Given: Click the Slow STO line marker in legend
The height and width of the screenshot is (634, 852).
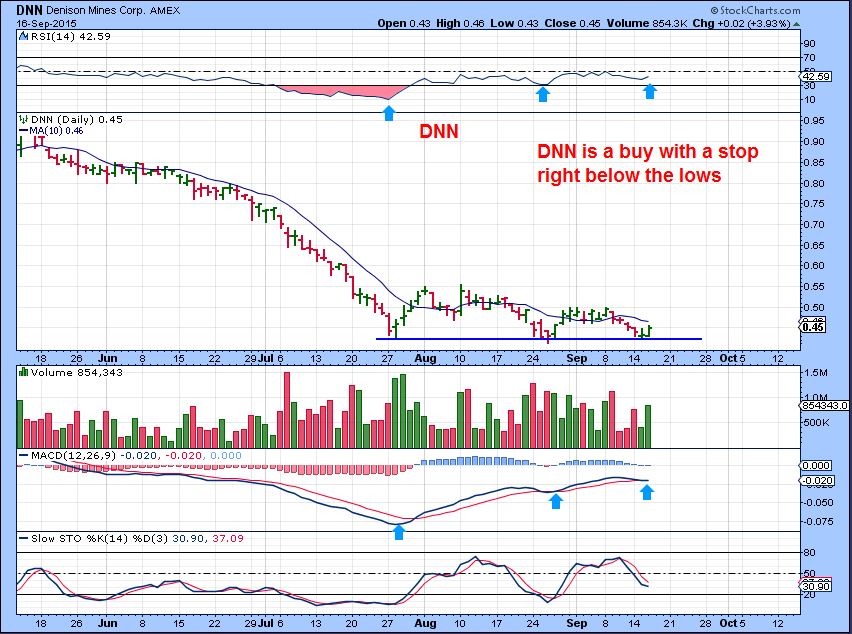Looking at the screenshot, I should coord(24,538).
